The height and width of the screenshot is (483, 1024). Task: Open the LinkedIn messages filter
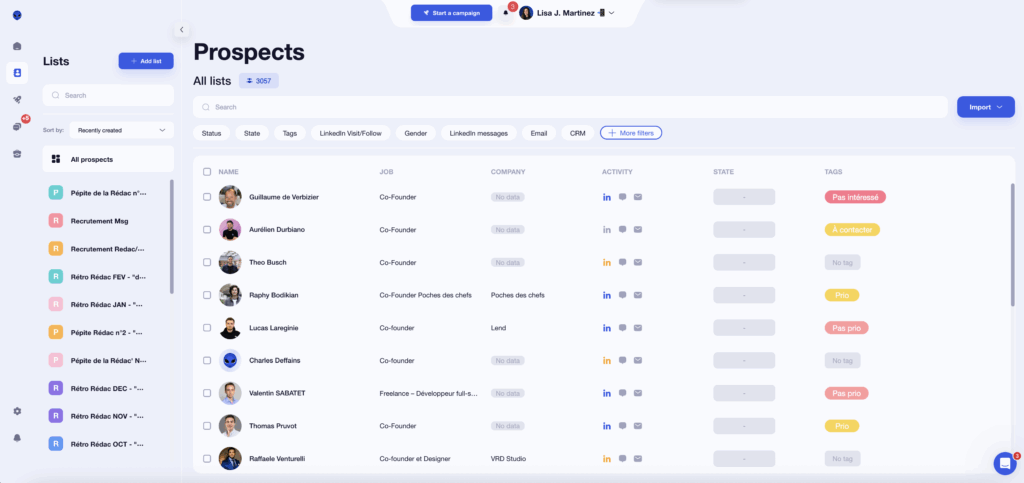click(x=478, y=133)
